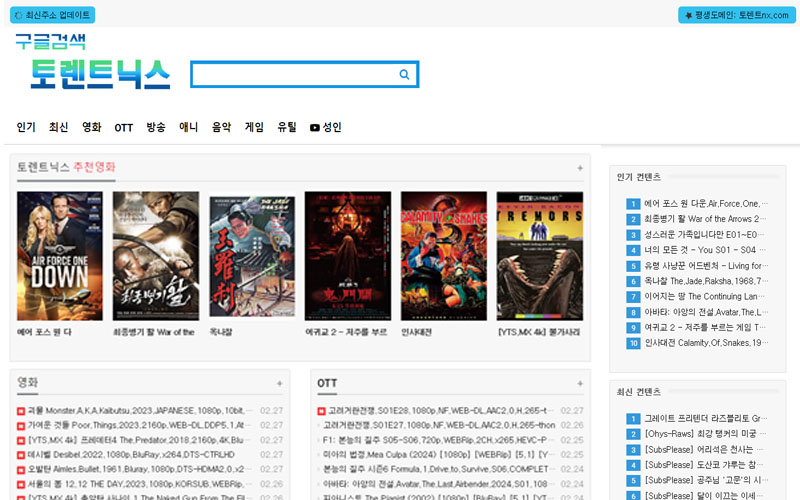The image size is (800, 500).
Task: Open the OTT navigation menu
Action: click(x=123, y=128)
